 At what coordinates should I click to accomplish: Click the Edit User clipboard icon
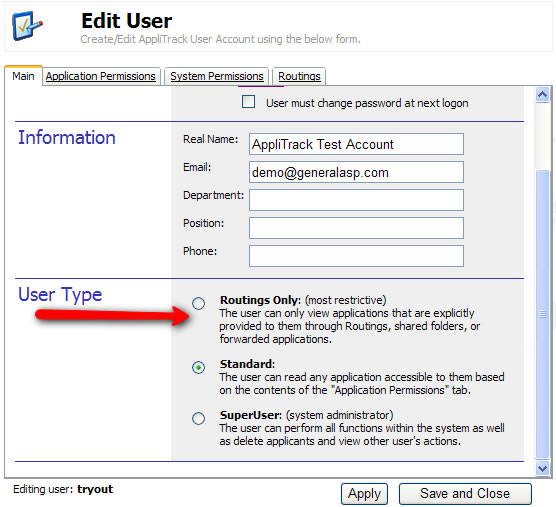click(x=27, y=26)
